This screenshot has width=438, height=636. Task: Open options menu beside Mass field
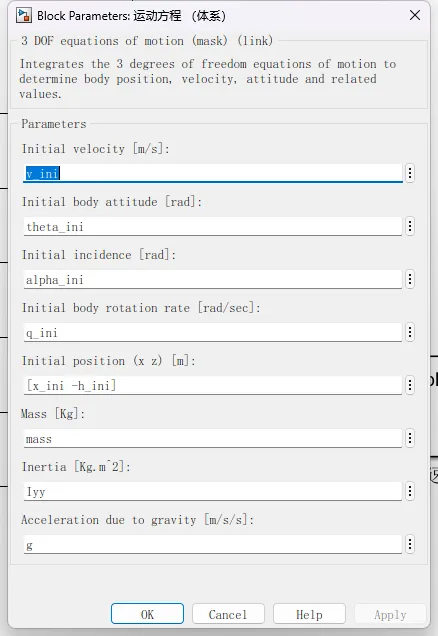point(410,438)
